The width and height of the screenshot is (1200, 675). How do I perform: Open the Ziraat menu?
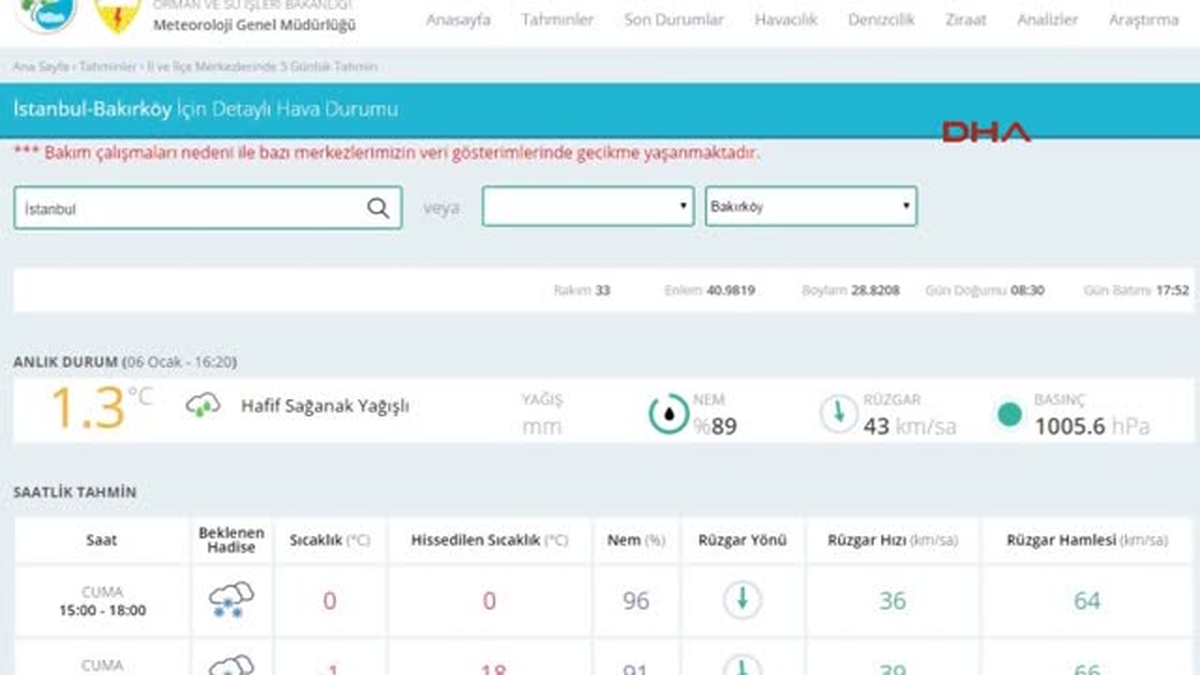966,20
